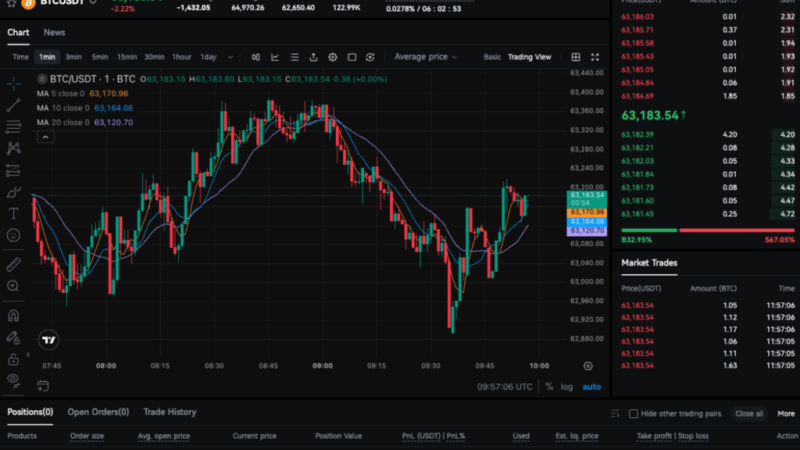
Task: Select the 30min interval
Action: (154, 57)
